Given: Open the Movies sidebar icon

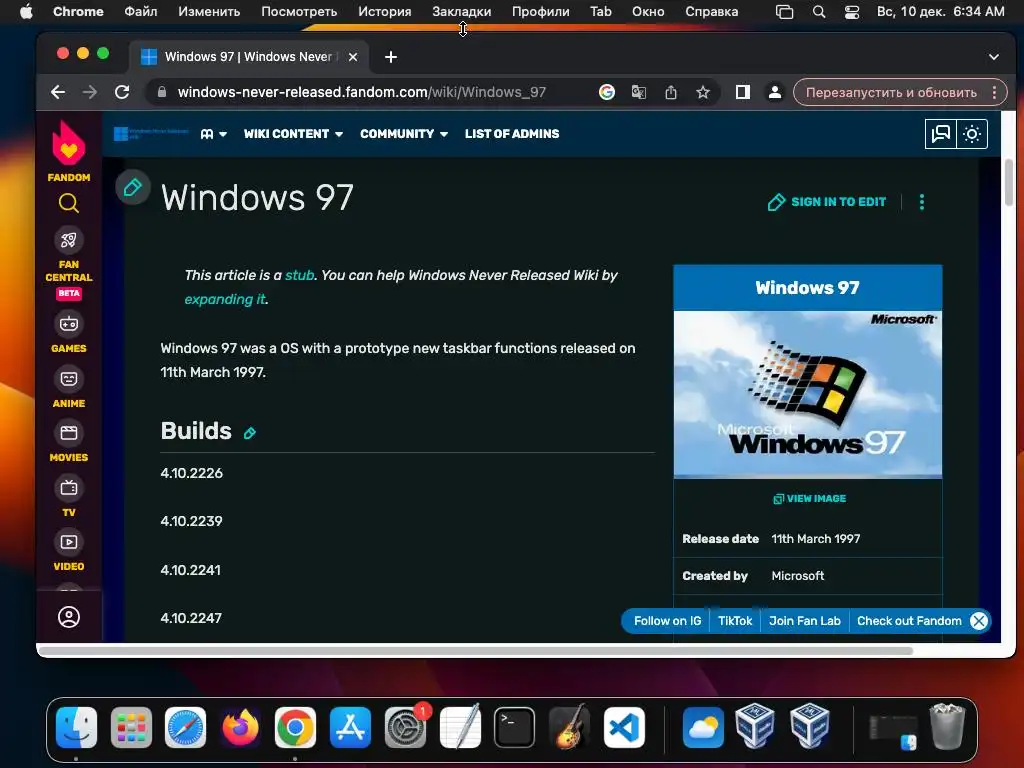Looking at the screenshot, I should coord(69,433).
